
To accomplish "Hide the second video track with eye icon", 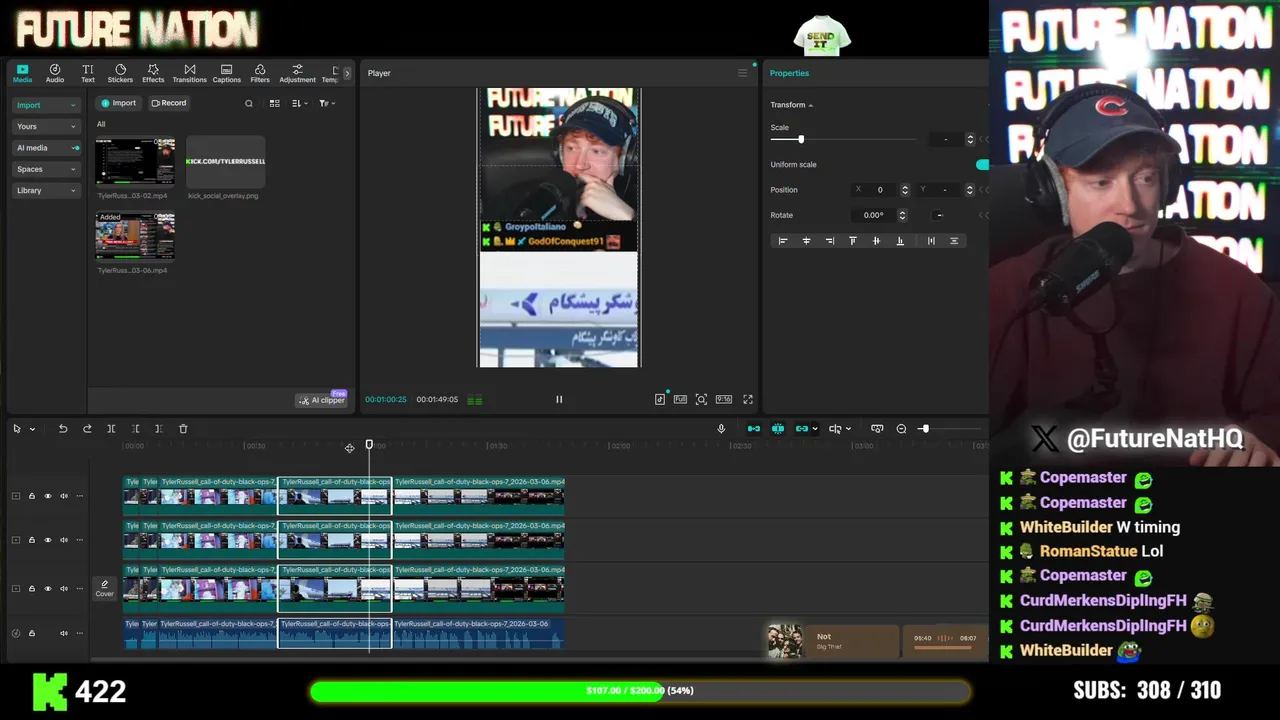I will coord(47,540).
